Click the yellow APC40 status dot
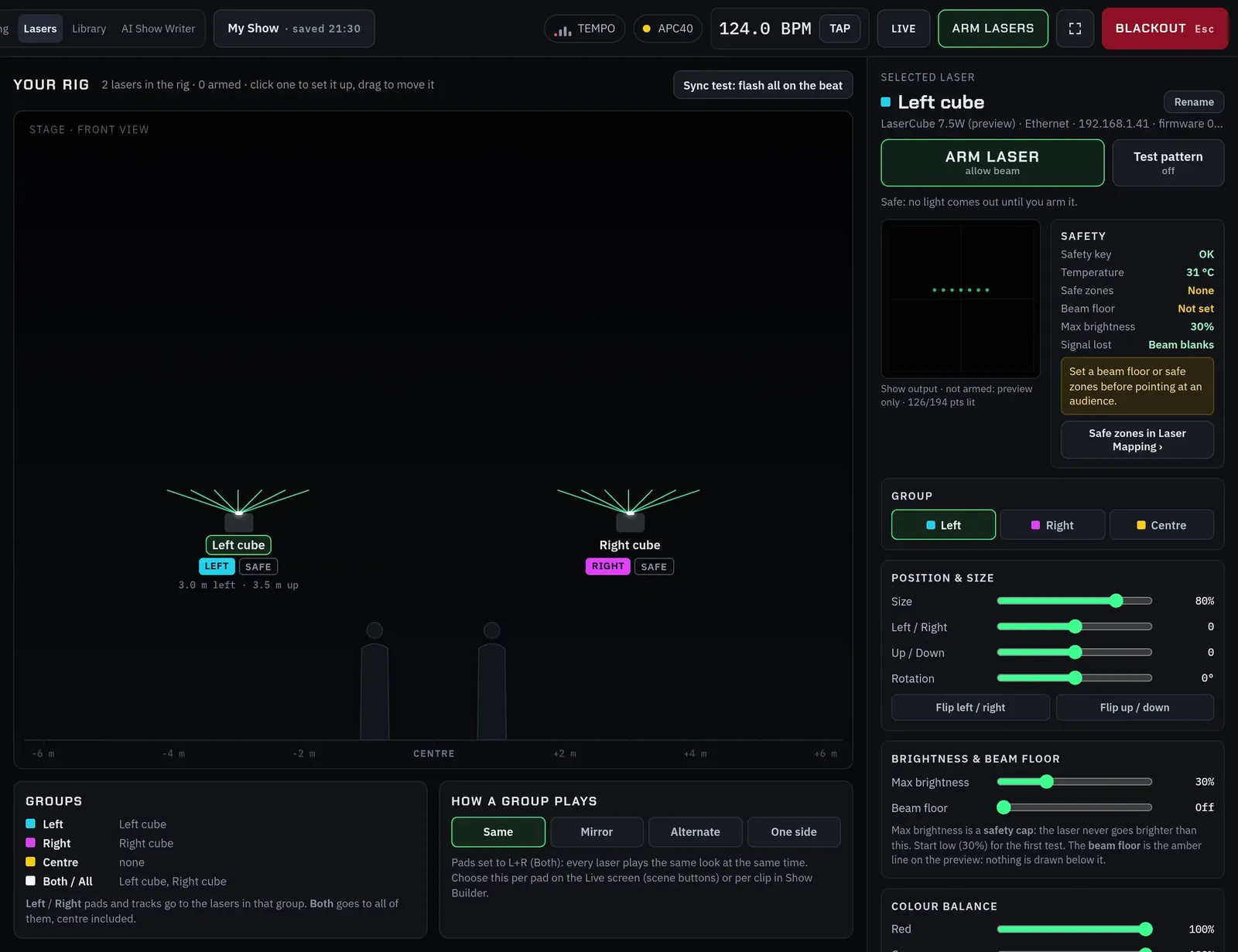This screenshot has height=952, width=1238. coord(646,29)
